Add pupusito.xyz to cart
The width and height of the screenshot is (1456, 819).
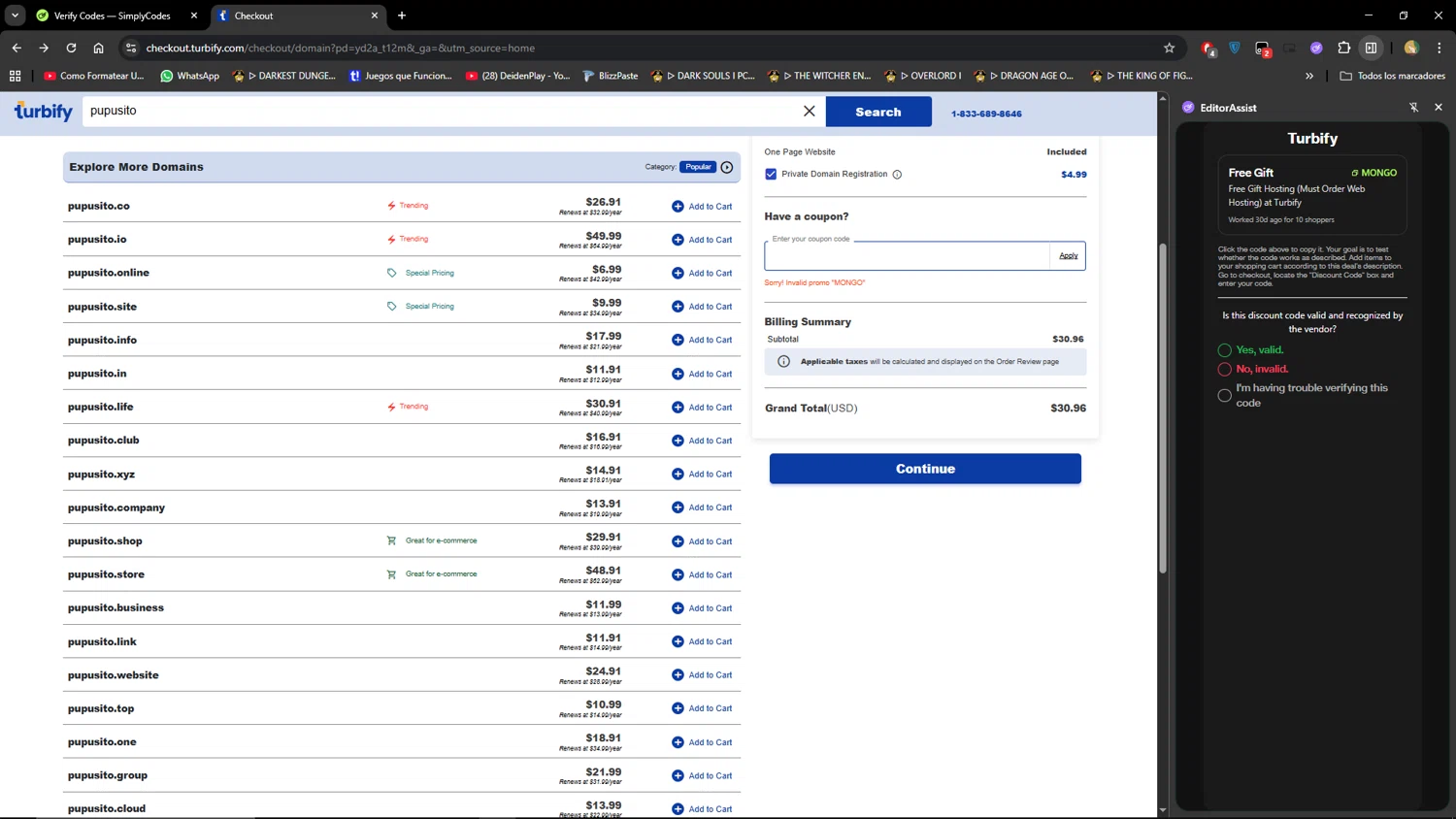click(x=702, y=475)
